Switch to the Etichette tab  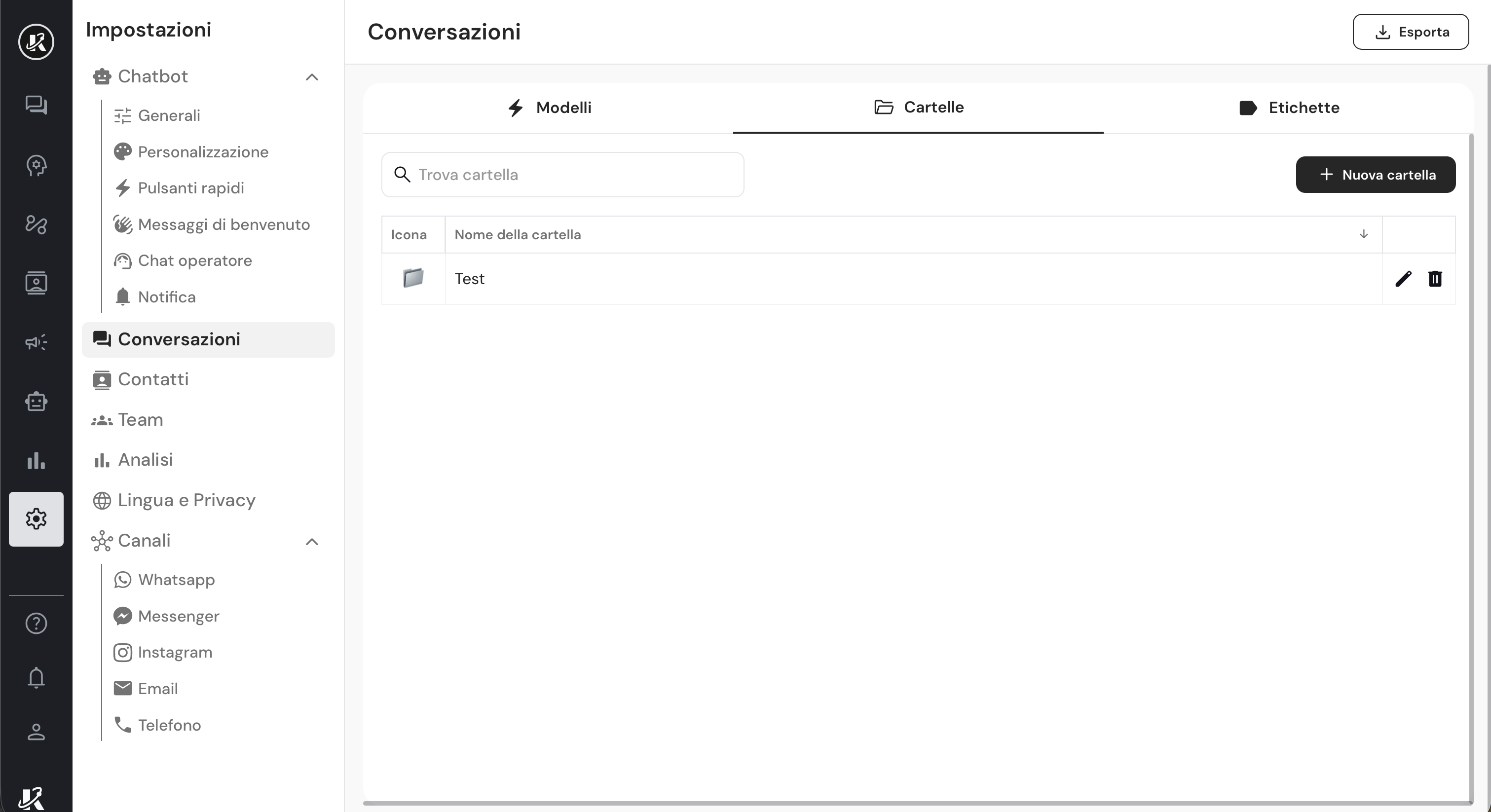(x=1288, y=108)
